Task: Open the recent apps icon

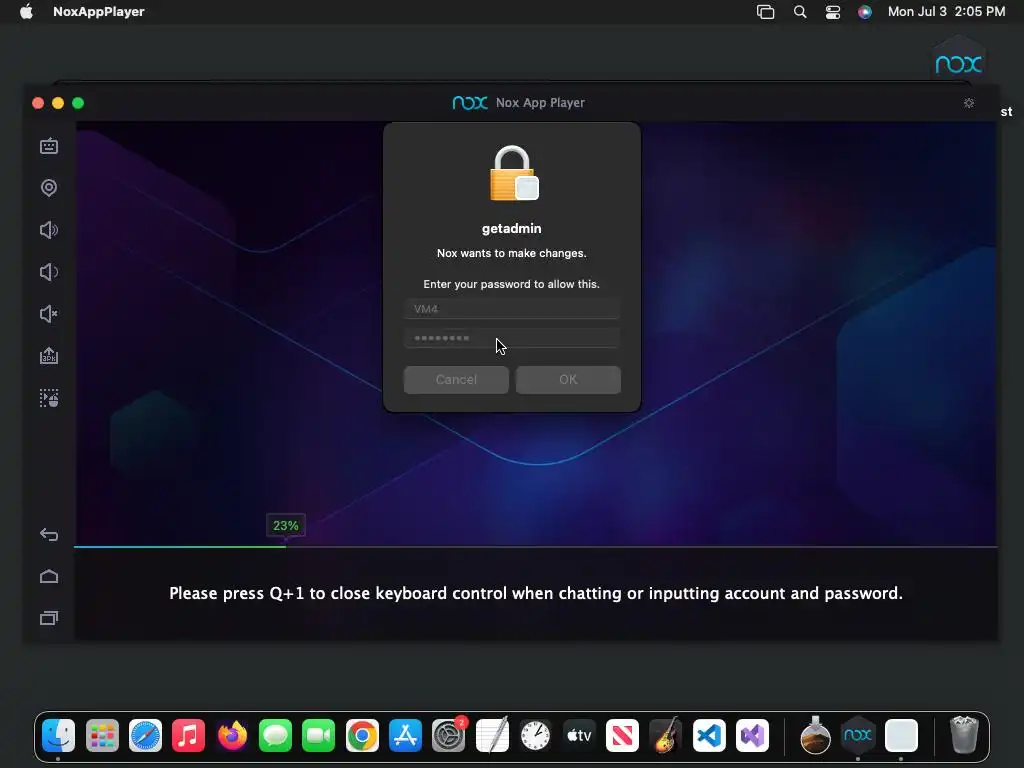Action: [49, 618]
